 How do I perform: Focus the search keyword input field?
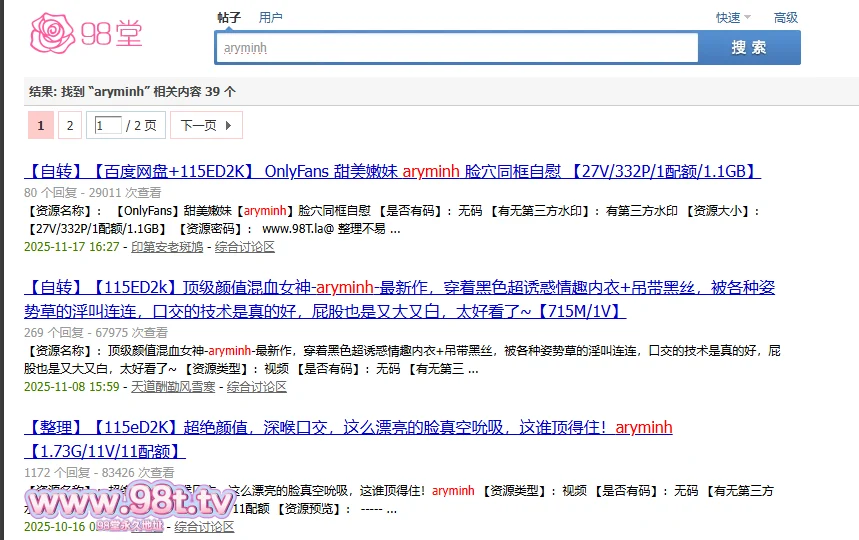pyautogui.click(x=456, y=48)
